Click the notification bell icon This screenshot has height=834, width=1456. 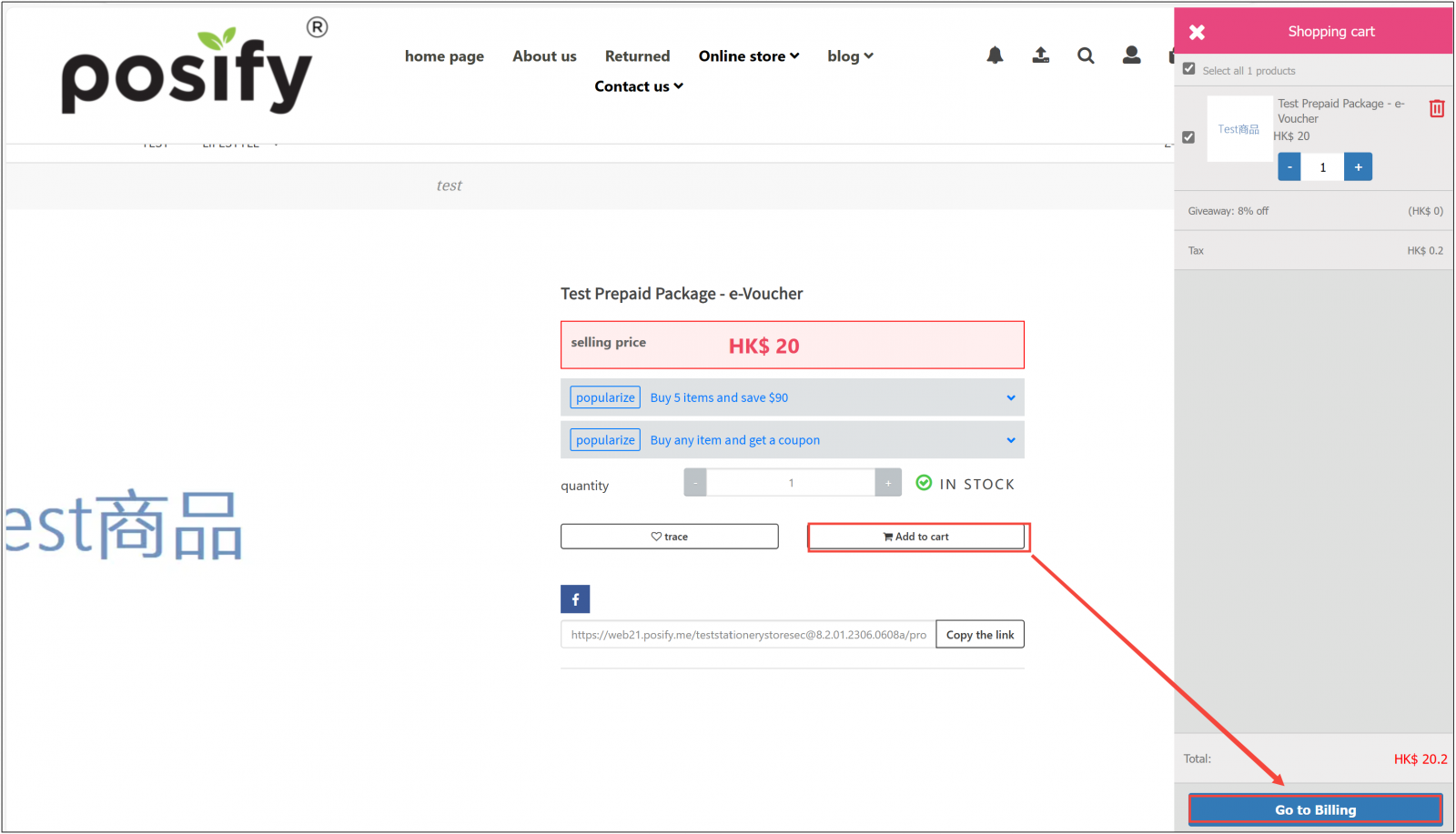tap(995, 55)
